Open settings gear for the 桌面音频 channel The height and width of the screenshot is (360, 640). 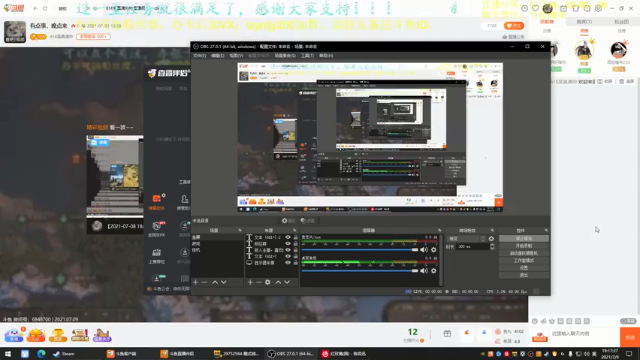(x=434, y=270)
